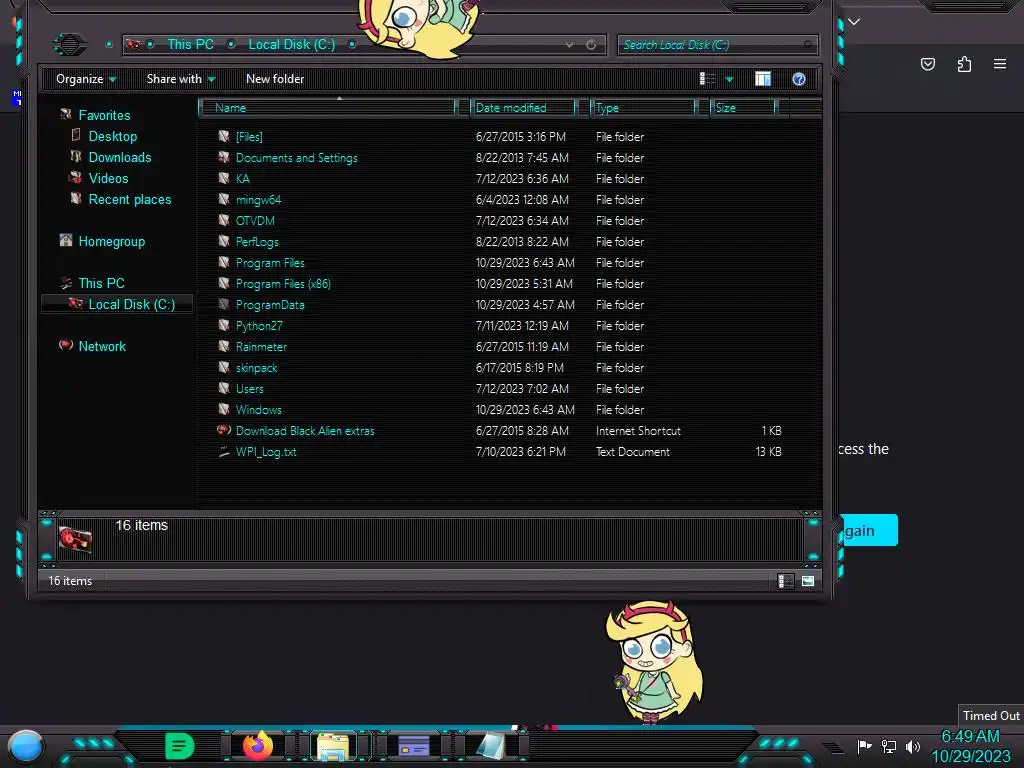This screenshot has width=1024, height=768.
Task: Open Videos in the navigation pane
Action: (x=108, y=178)
